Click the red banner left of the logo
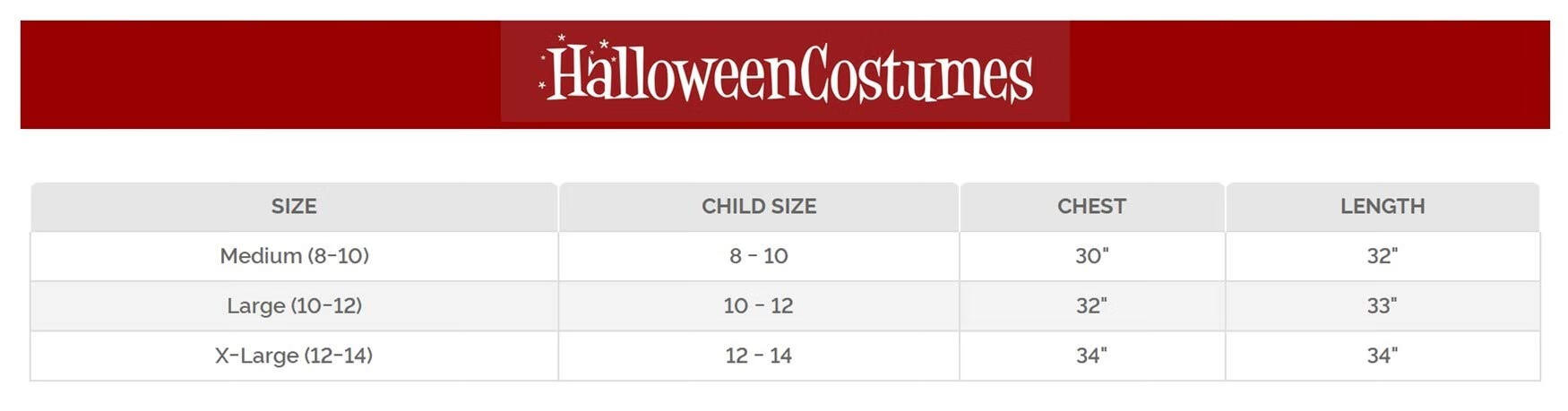1568x411 pixels. pyautogui.click(x=260, y=74)
